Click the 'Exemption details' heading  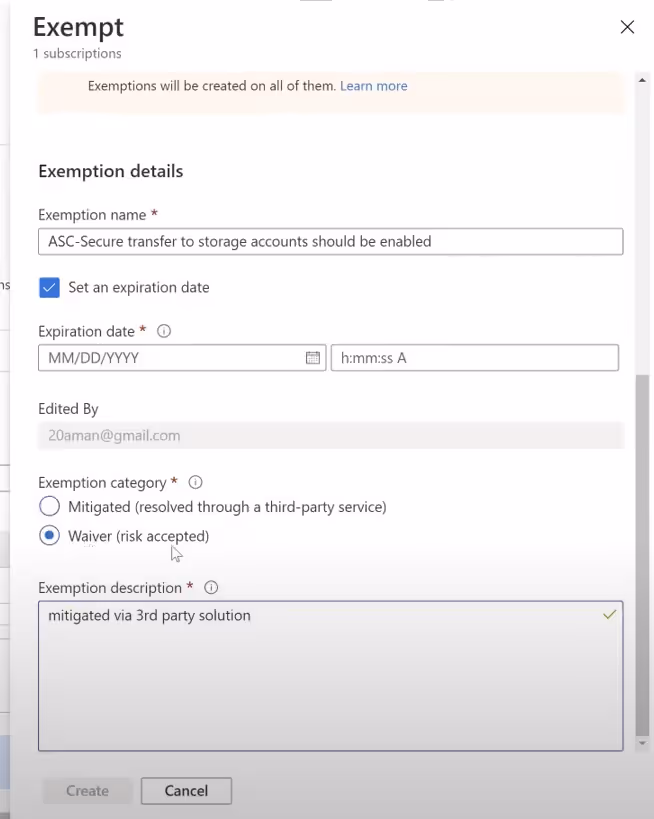[111, 171]
